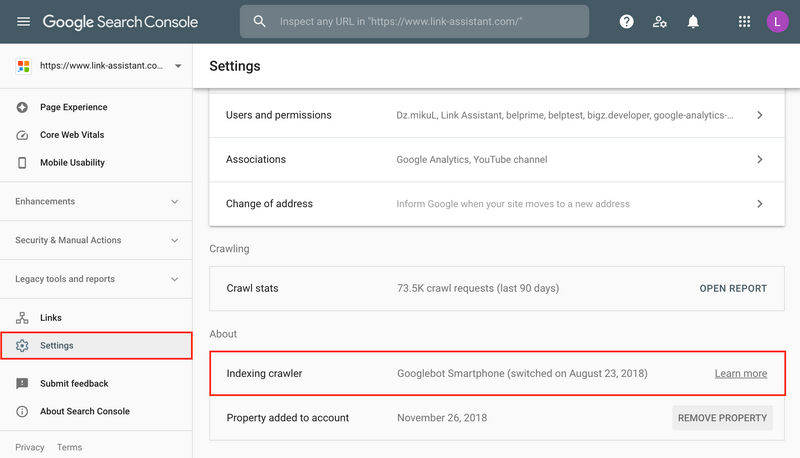800x458 pixels.
Task: Click the Settings page heading
Action: tap(235, 66)
